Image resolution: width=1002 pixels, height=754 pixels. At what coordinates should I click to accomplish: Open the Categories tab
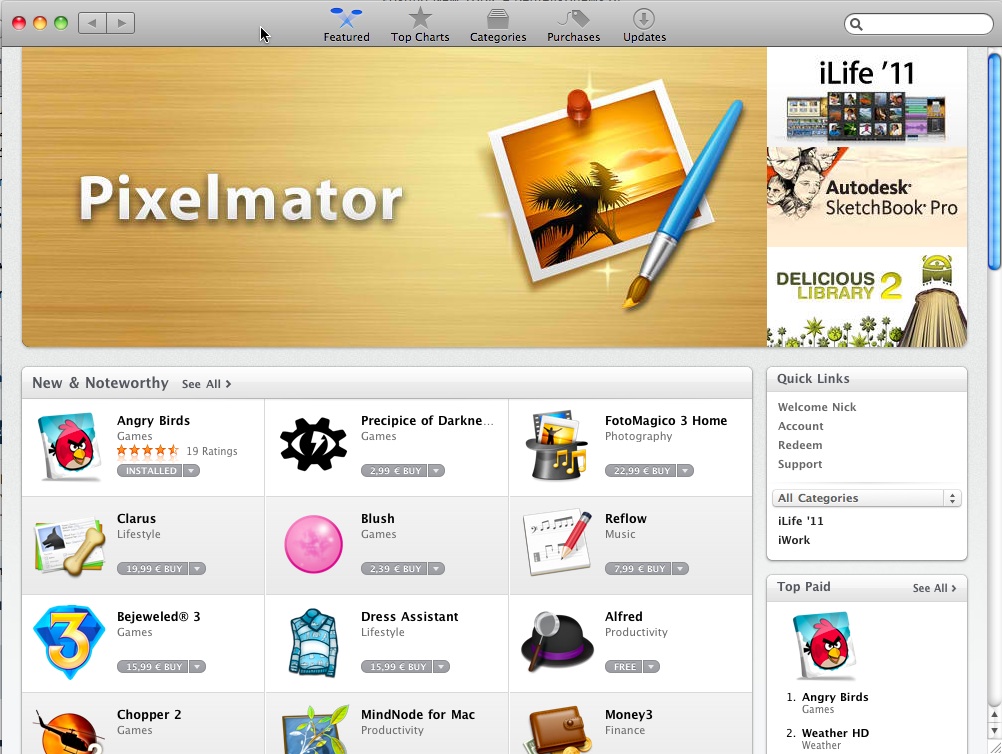498,25
